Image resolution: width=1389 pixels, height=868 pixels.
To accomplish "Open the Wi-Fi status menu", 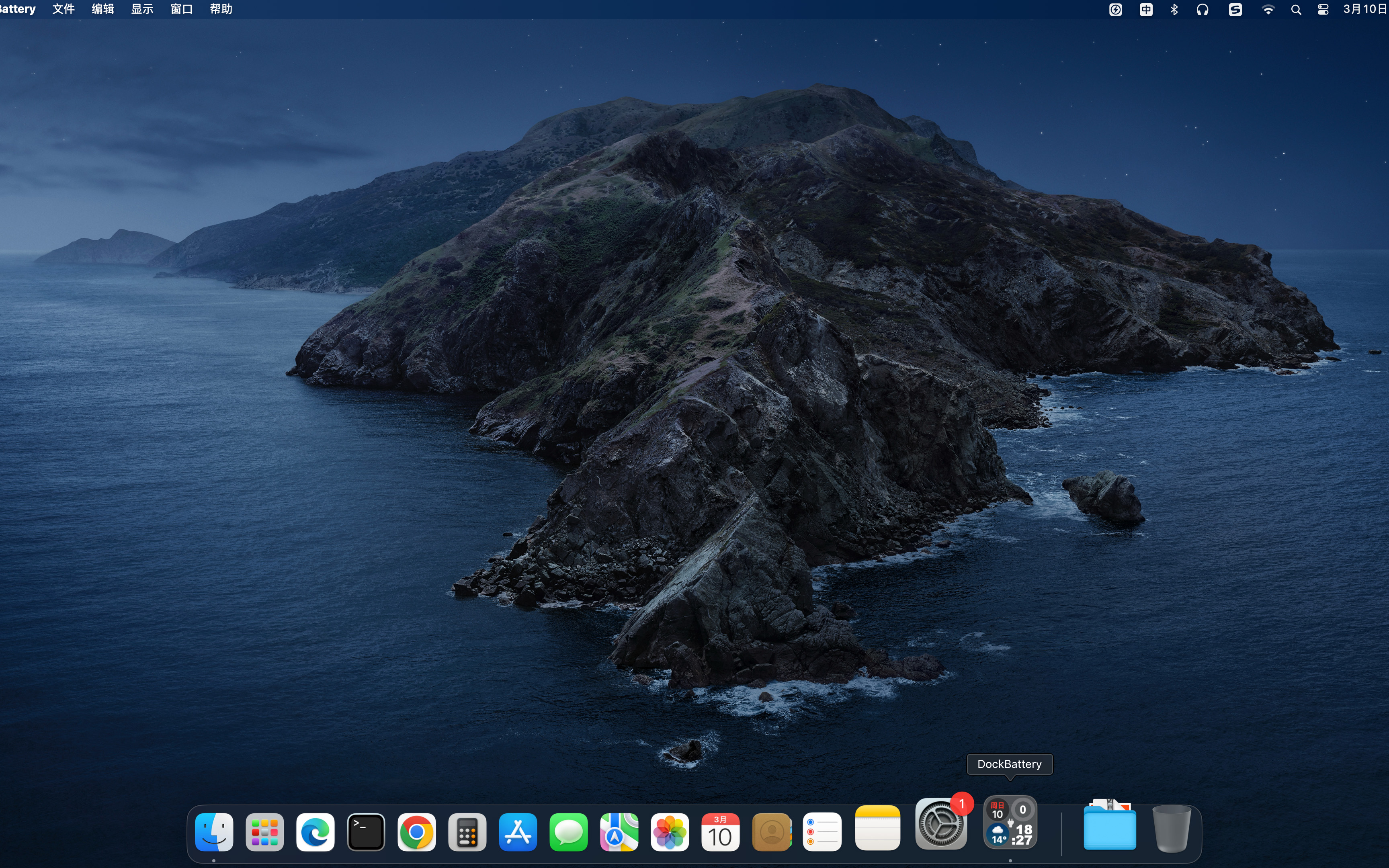I will [x=1268, y=9].
